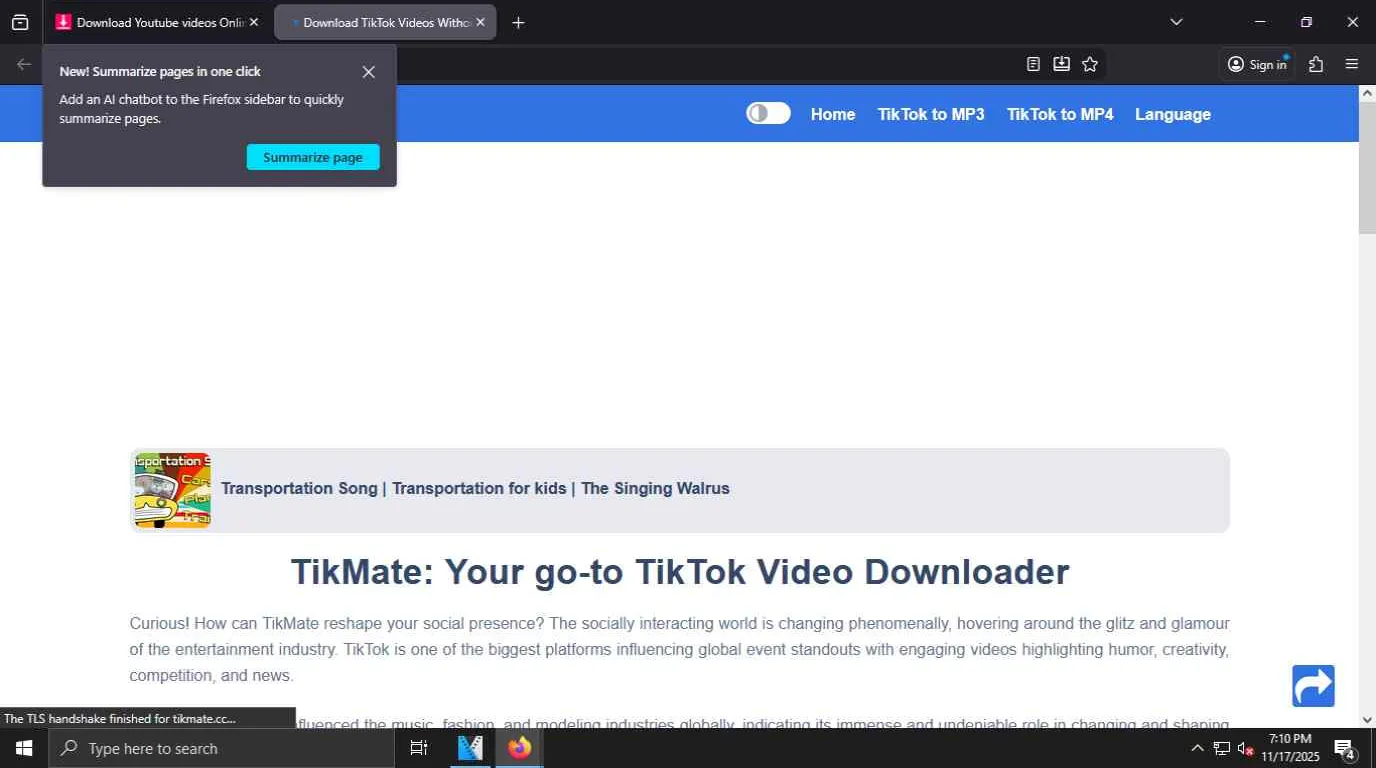Open the TikTok to MP3 page
Image resolution: width=1376 pixels, height=768 pixels.
931,114
